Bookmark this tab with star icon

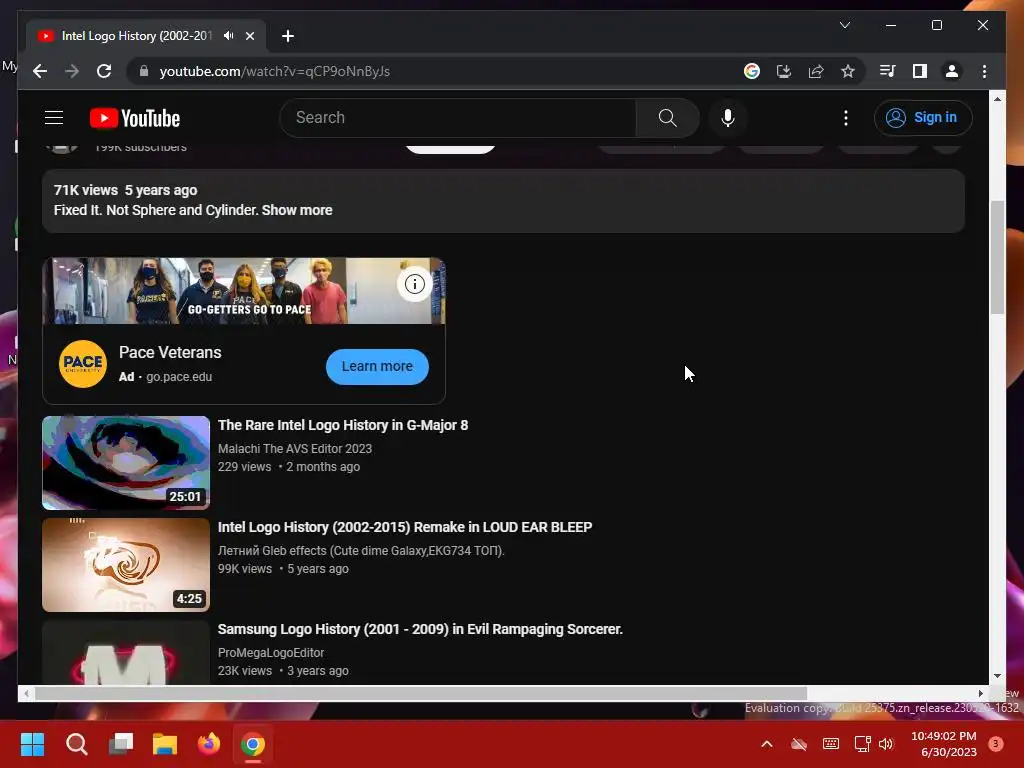coord(848,71)
